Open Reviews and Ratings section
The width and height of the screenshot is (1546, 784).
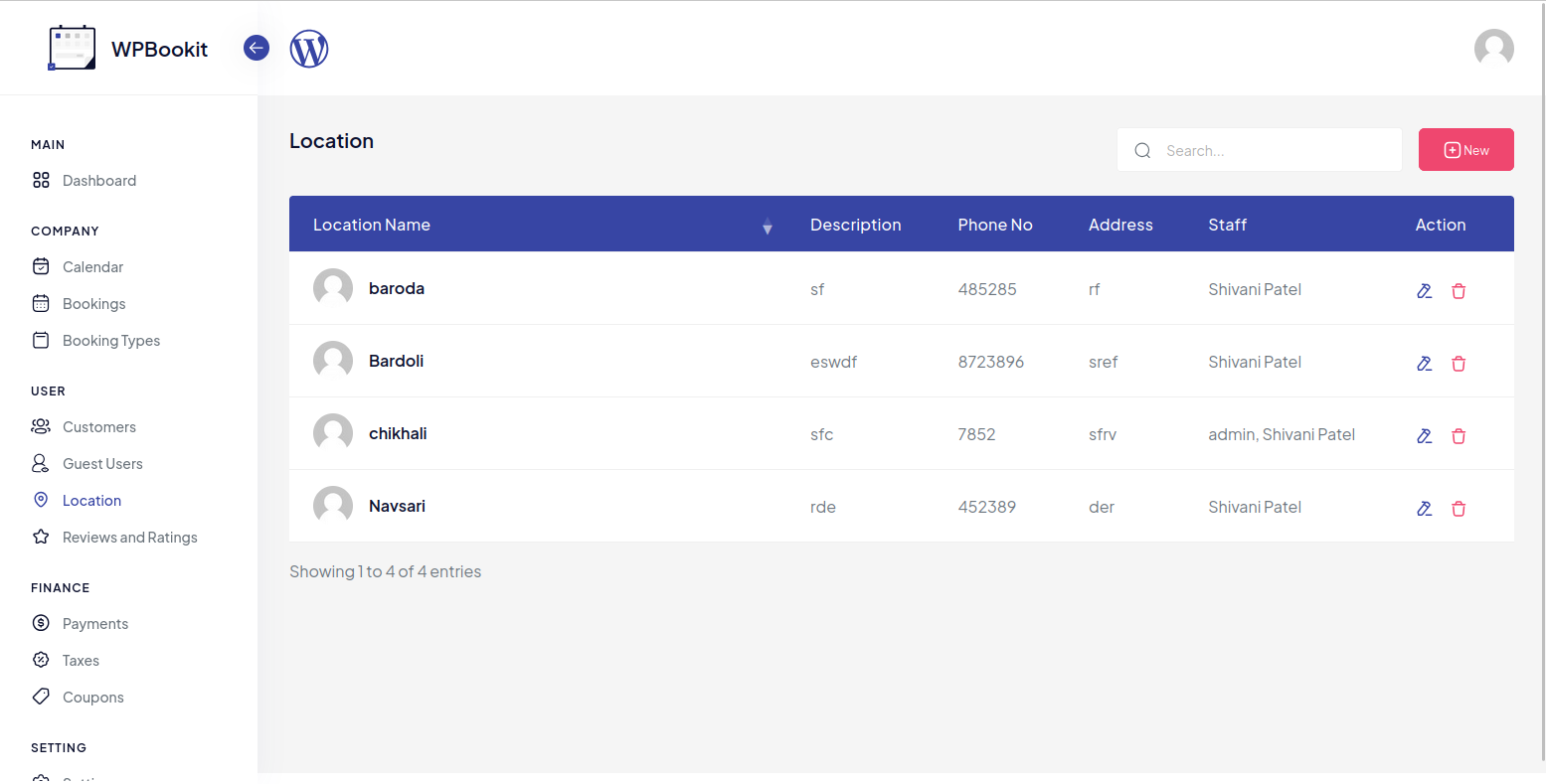(x=129, y=538)
